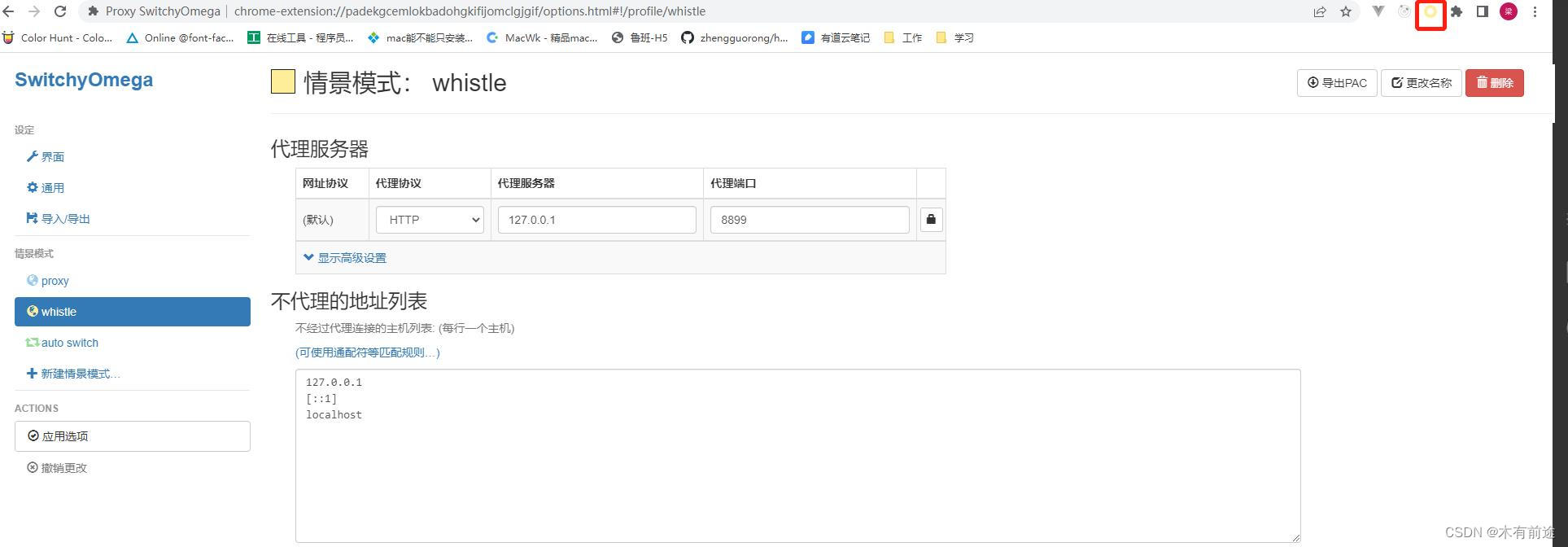Click the resize handle of the bypass textarea
The image size is (1568, 547).
pos(1295,537)
